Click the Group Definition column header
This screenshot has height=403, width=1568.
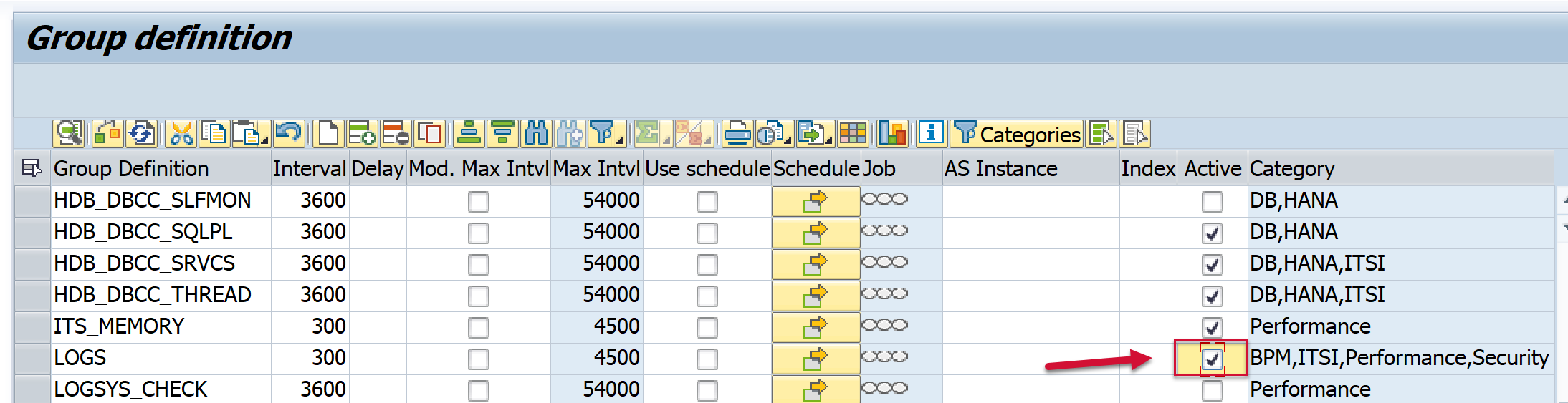(x=131, y=169)
